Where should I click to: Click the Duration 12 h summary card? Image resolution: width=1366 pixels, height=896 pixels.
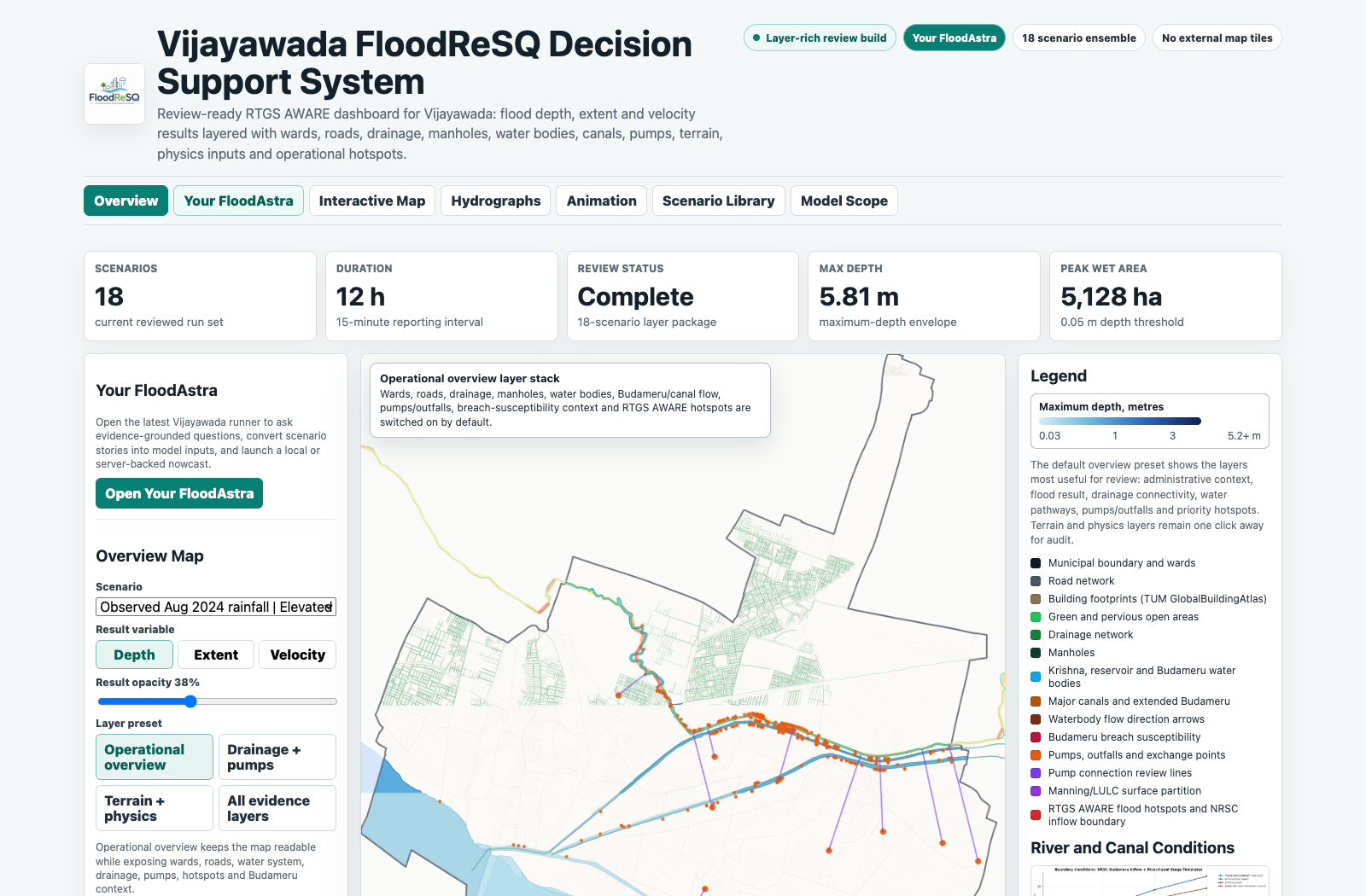tap(441, 296)
